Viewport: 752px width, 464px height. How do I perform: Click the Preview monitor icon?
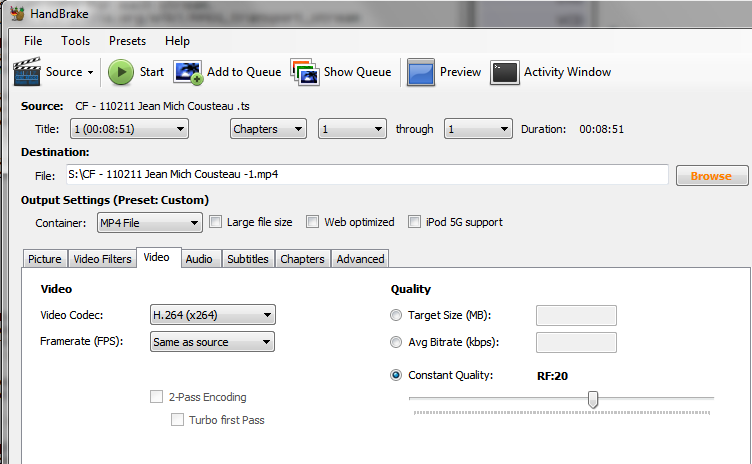[x=421, y=72]
